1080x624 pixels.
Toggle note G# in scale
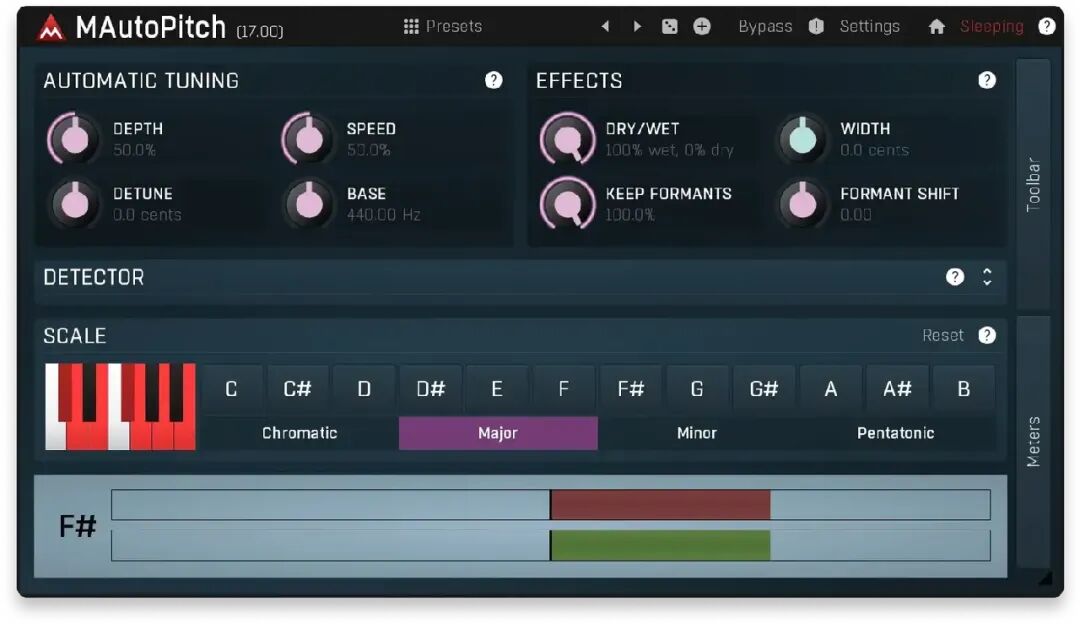point(763,389)
